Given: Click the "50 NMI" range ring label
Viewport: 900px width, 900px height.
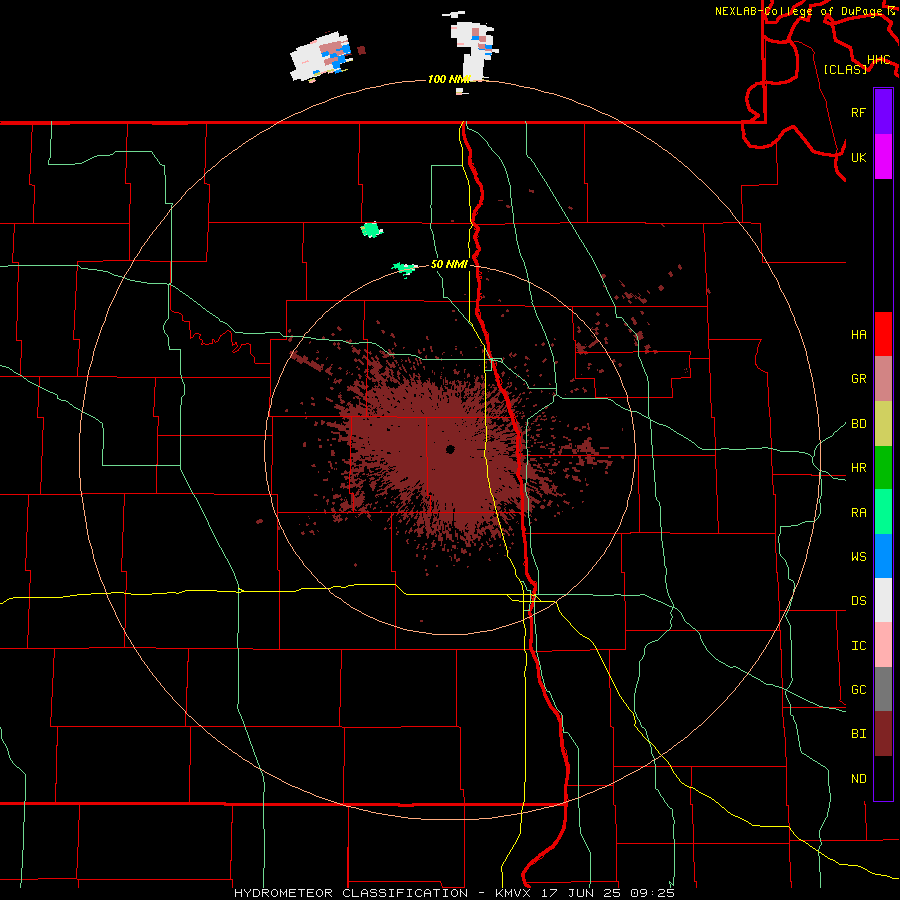Looking at the screenshot, I should (x=449, y=264).
